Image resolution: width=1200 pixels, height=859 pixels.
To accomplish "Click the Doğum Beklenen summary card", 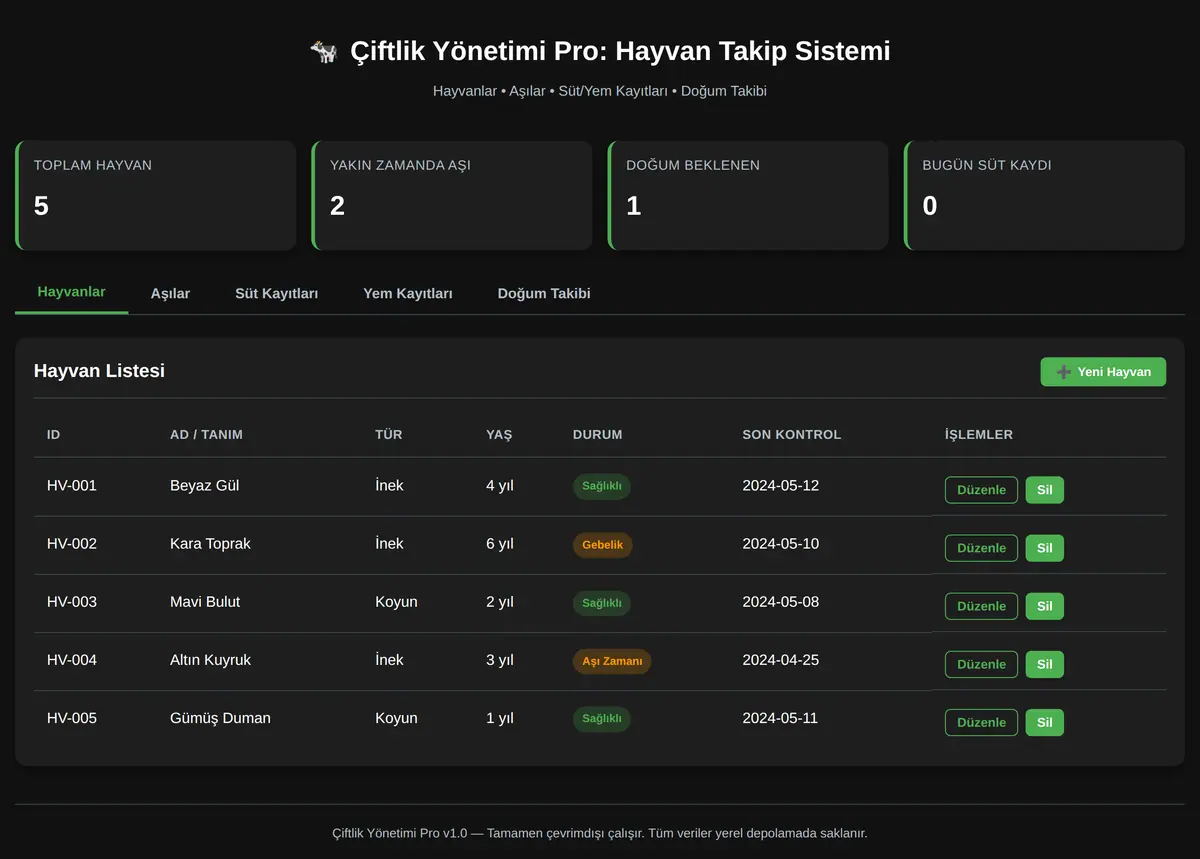I will [748, 195].
